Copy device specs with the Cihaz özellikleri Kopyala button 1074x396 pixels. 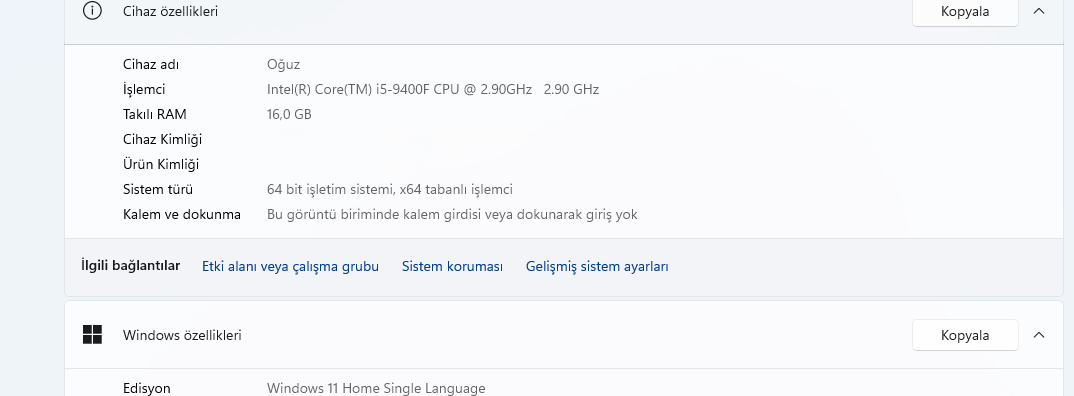(965, 11)
